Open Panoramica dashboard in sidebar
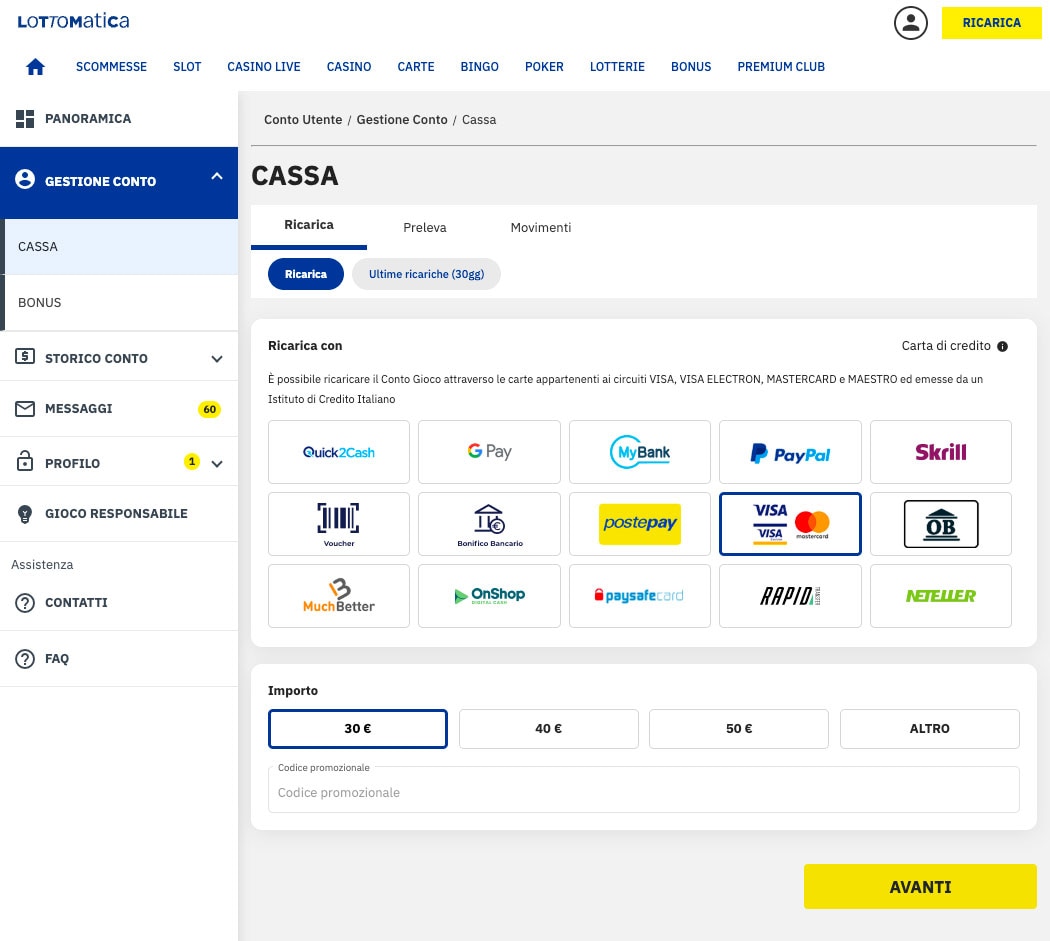 pyautogui.click(x=119, y=119)
